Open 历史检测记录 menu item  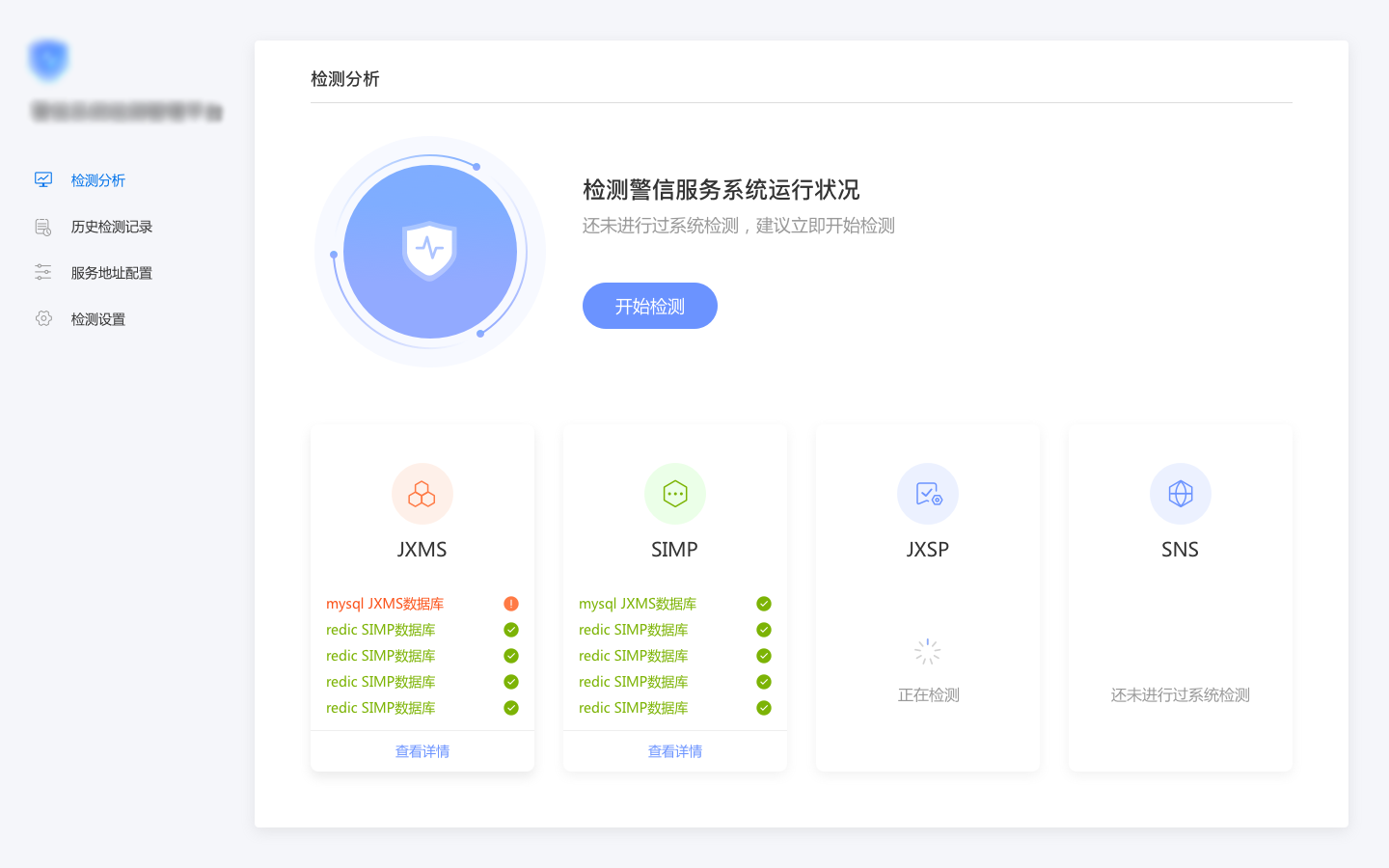tap(111, 227)
